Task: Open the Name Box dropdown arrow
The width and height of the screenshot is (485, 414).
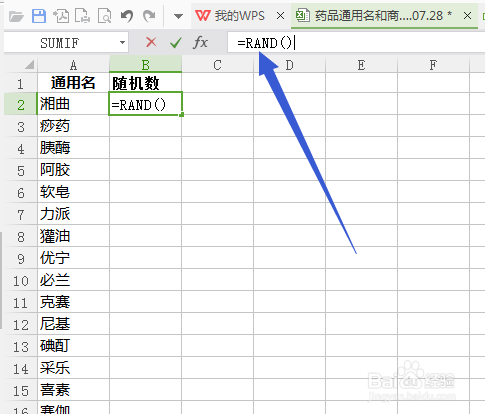Action: pyautogui.click(x=122, y=43)
